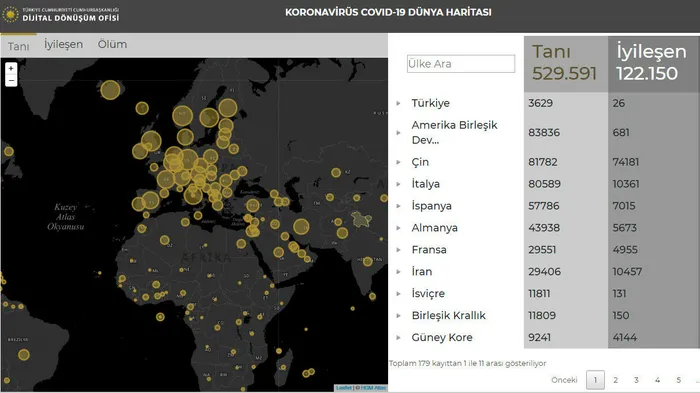Go to page 2

(616, 380)
